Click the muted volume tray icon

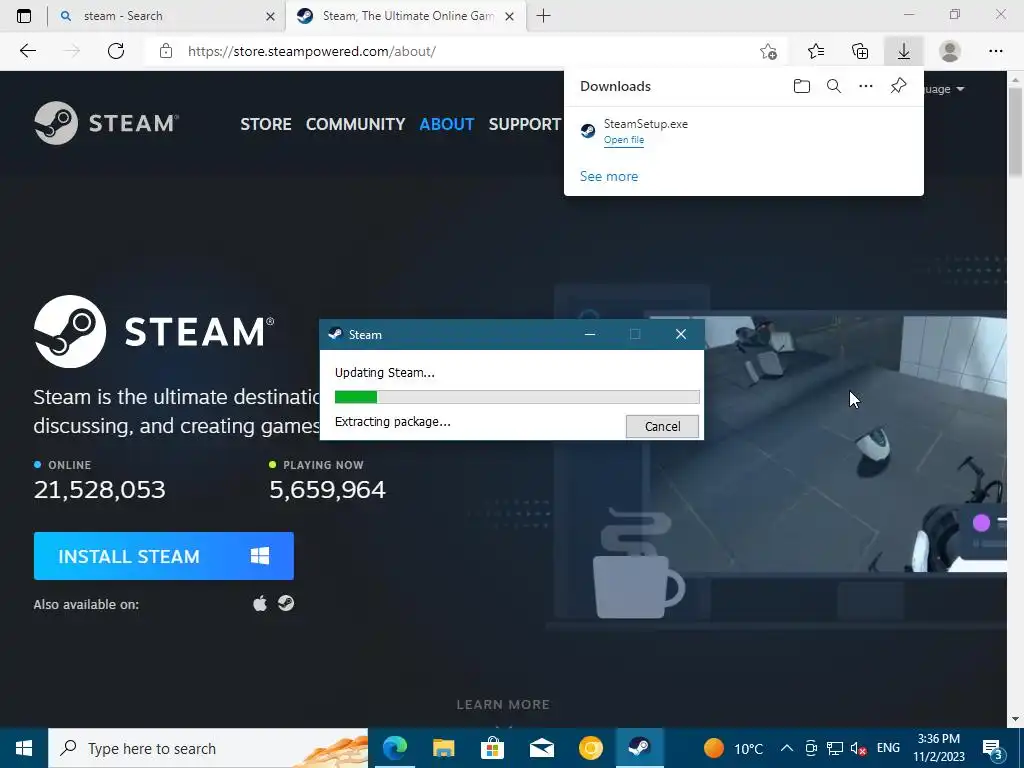tap(858, 748)
